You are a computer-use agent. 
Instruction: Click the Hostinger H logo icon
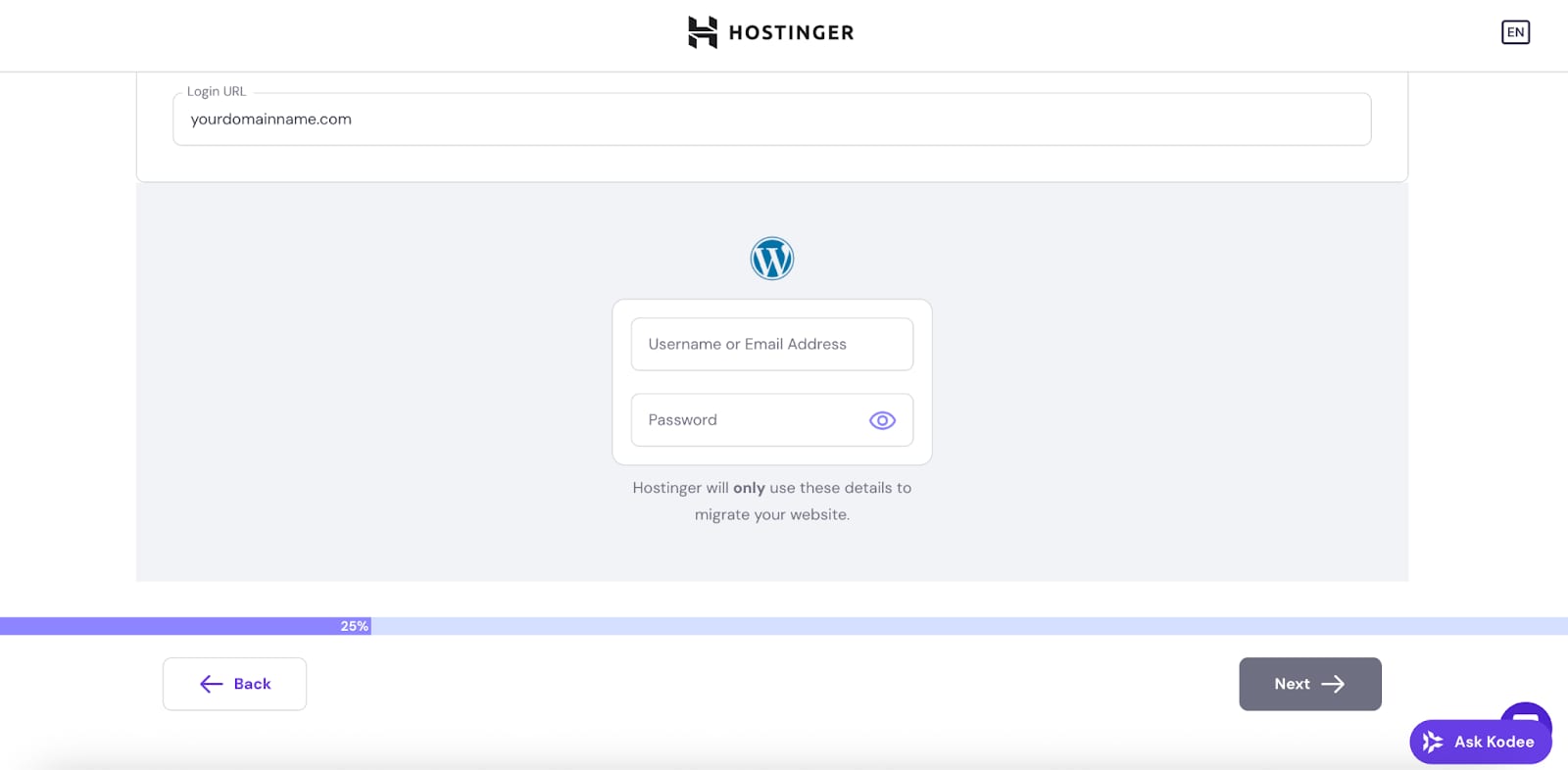click(702, 32)
